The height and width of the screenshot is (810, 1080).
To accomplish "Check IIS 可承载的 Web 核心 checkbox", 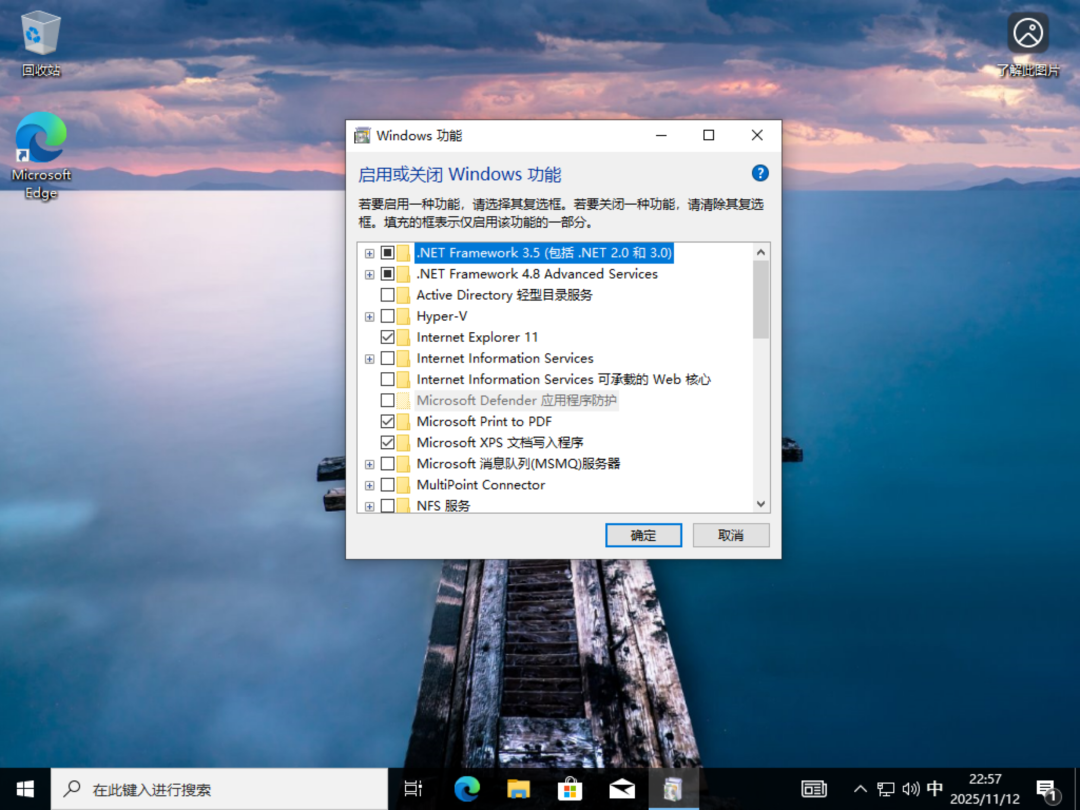I will tap(388, 380).
